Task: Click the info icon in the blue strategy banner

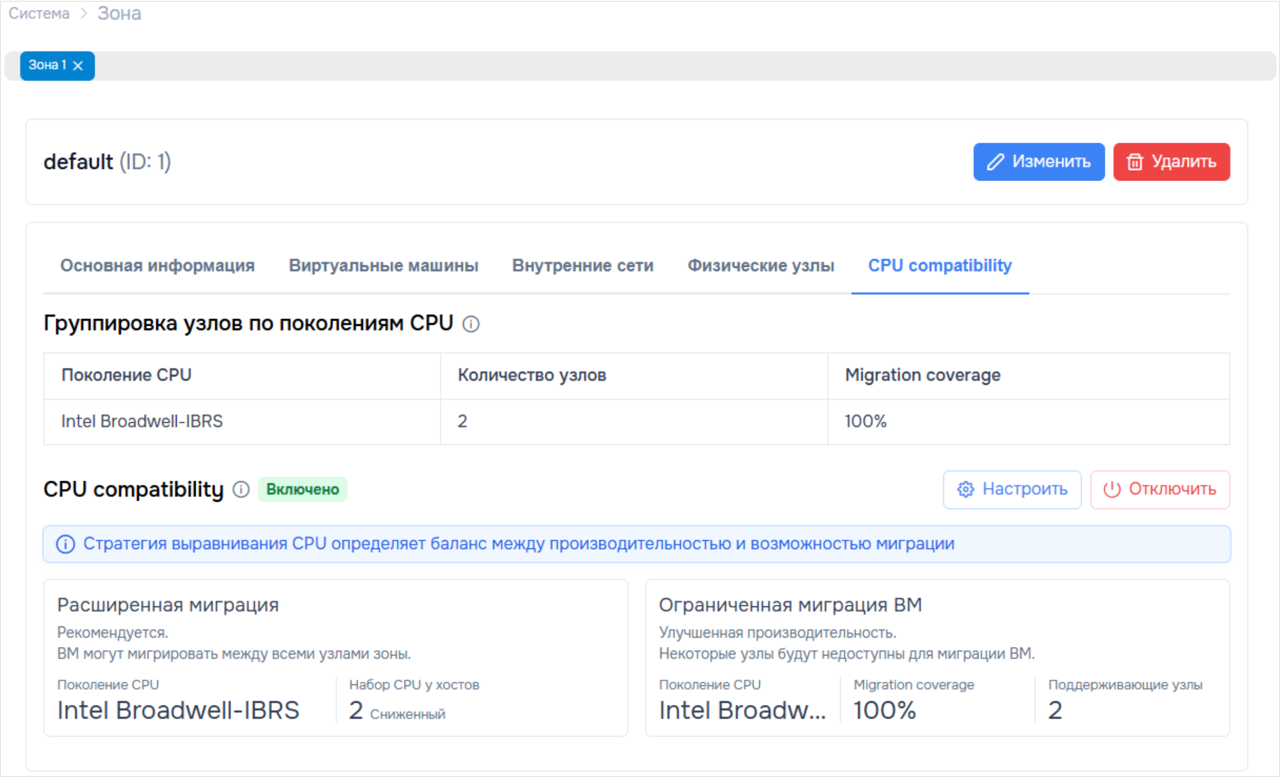Action: (x=66, y=545)
